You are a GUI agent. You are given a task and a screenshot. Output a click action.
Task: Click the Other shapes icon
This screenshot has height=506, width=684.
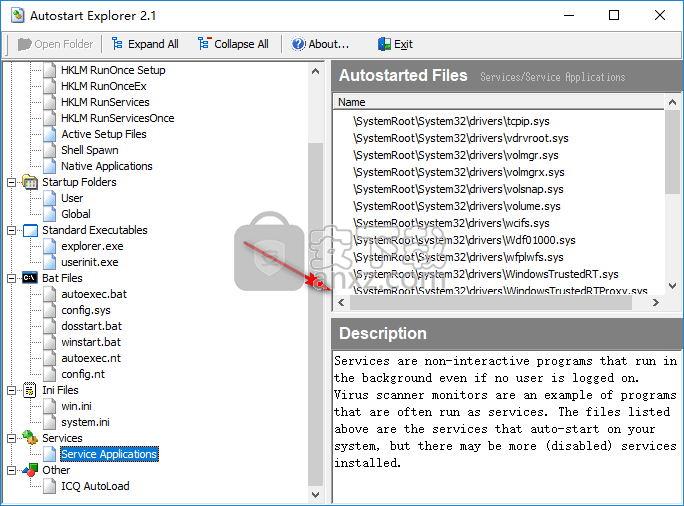click(x=30, y=470)
